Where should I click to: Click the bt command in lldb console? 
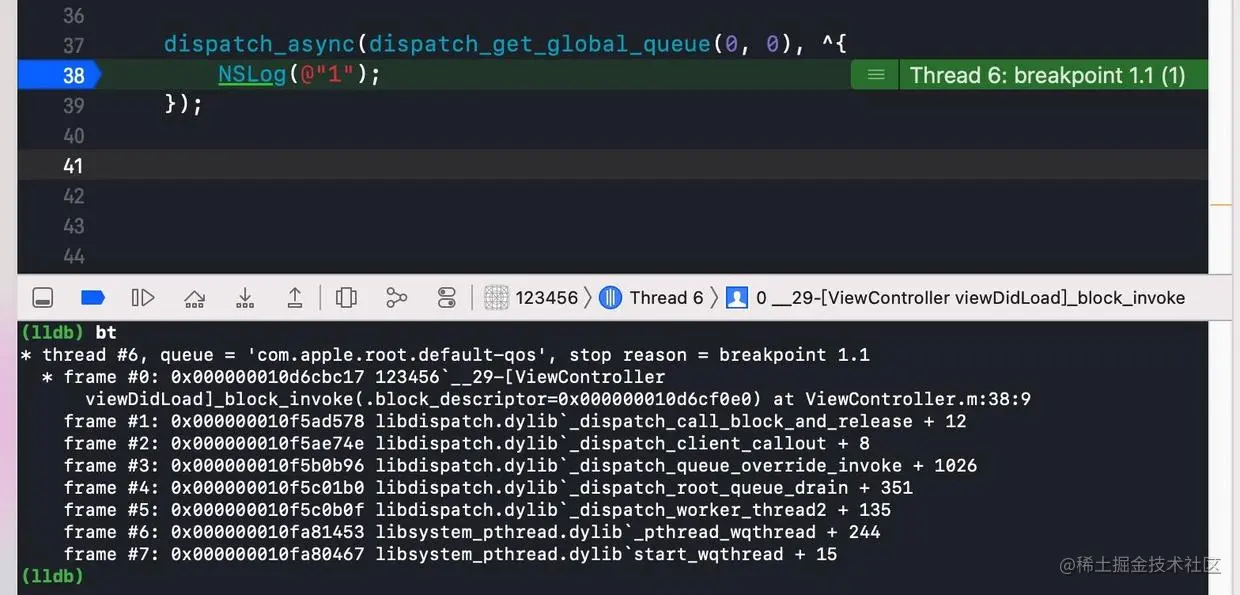[x=106, y=332]
